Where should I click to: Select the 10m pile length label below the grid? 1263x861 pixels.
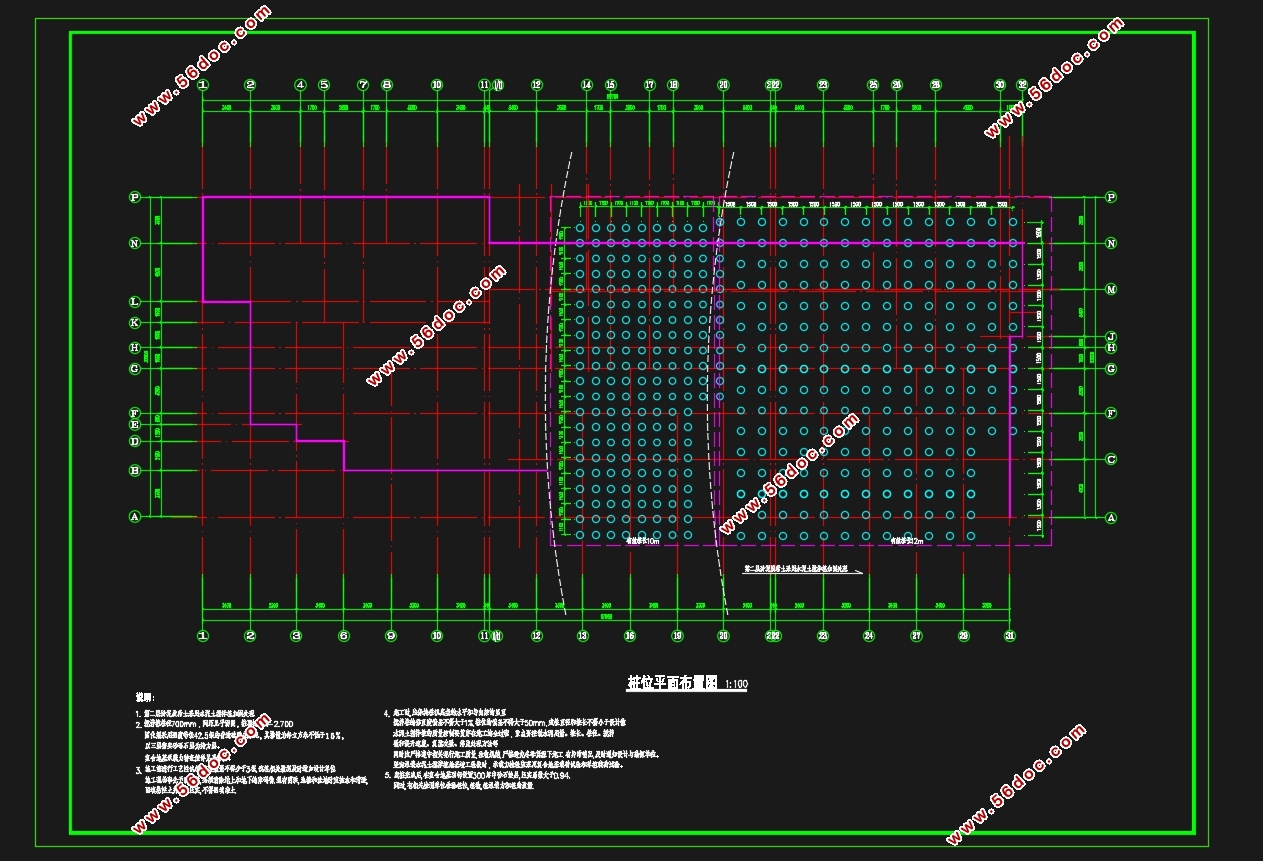click(642, 541)
